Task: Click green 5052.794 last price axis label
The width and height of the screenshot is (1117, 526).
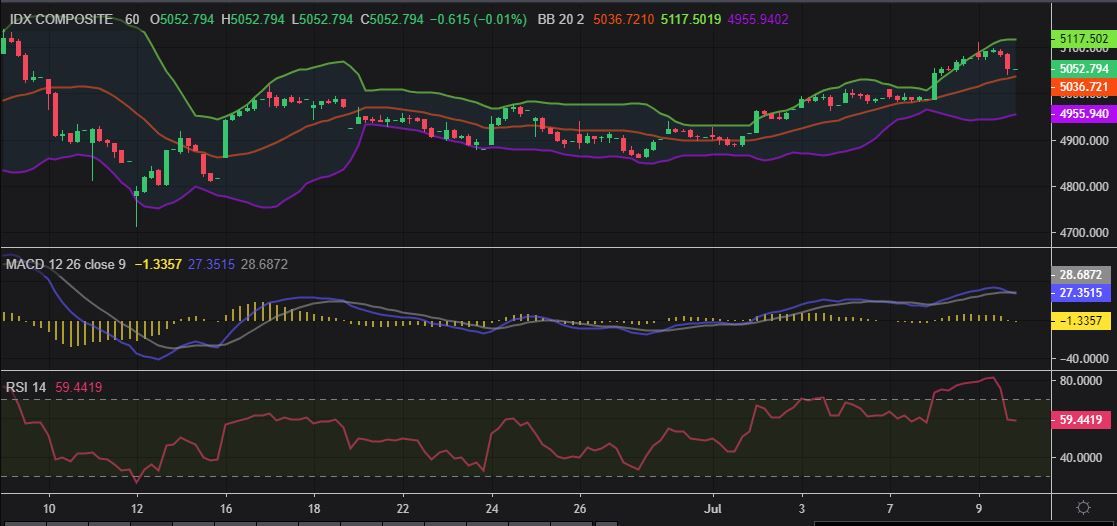Action: pyautogui.click(x=1083, y=69)
